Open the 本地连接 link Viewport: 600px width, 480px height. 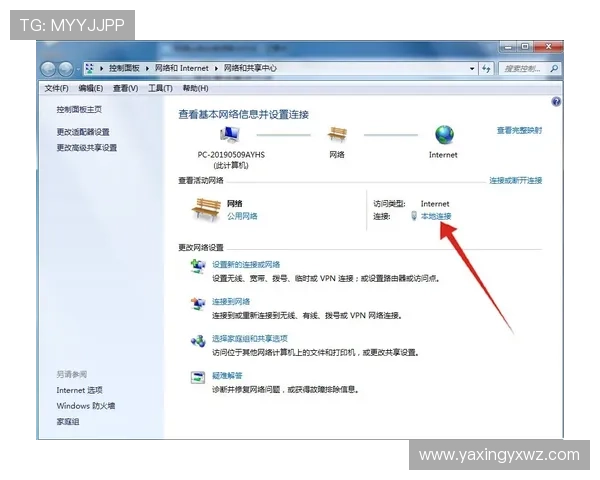(436, 216)
